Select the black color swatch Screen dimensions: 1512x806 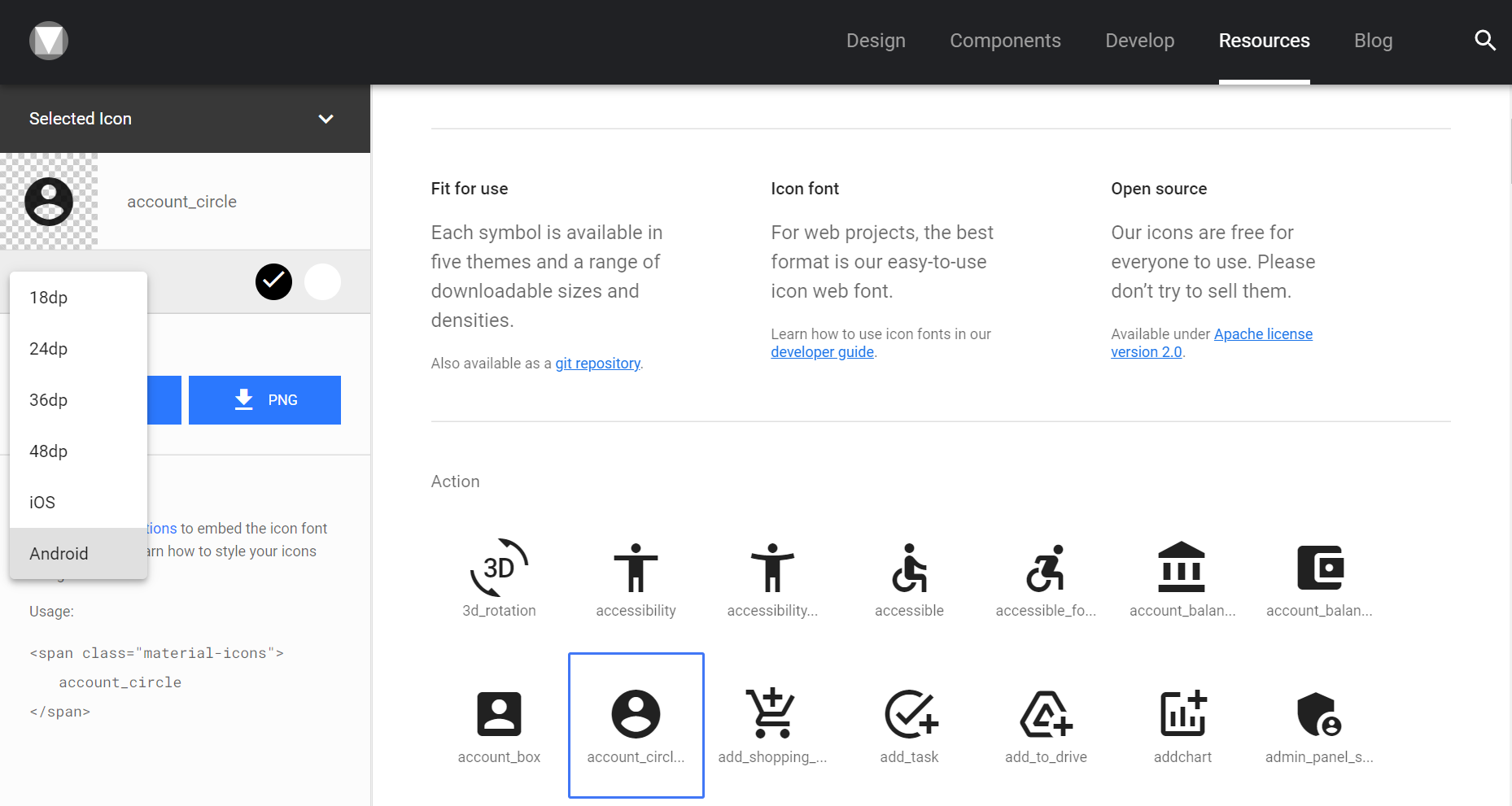pos(273,282)
